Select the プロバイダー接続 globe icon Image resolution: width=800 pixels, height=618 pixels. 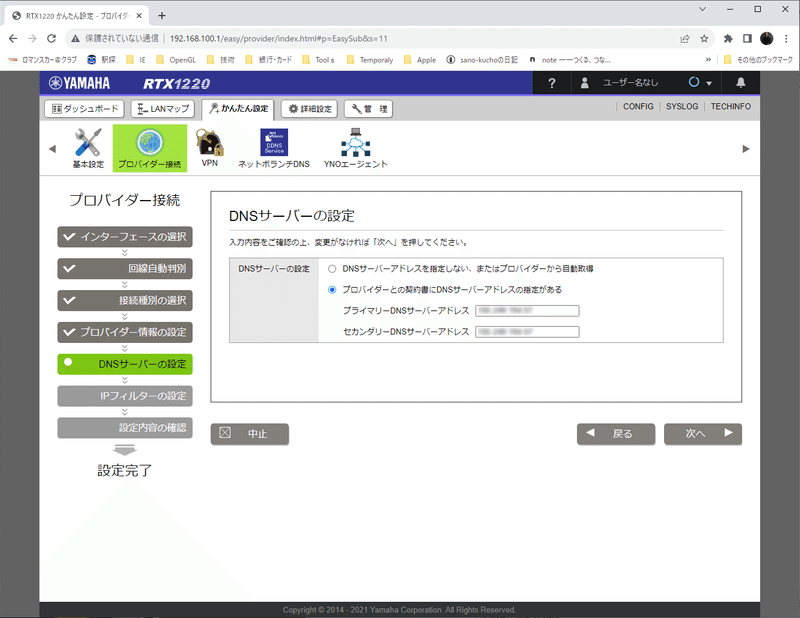149,148
